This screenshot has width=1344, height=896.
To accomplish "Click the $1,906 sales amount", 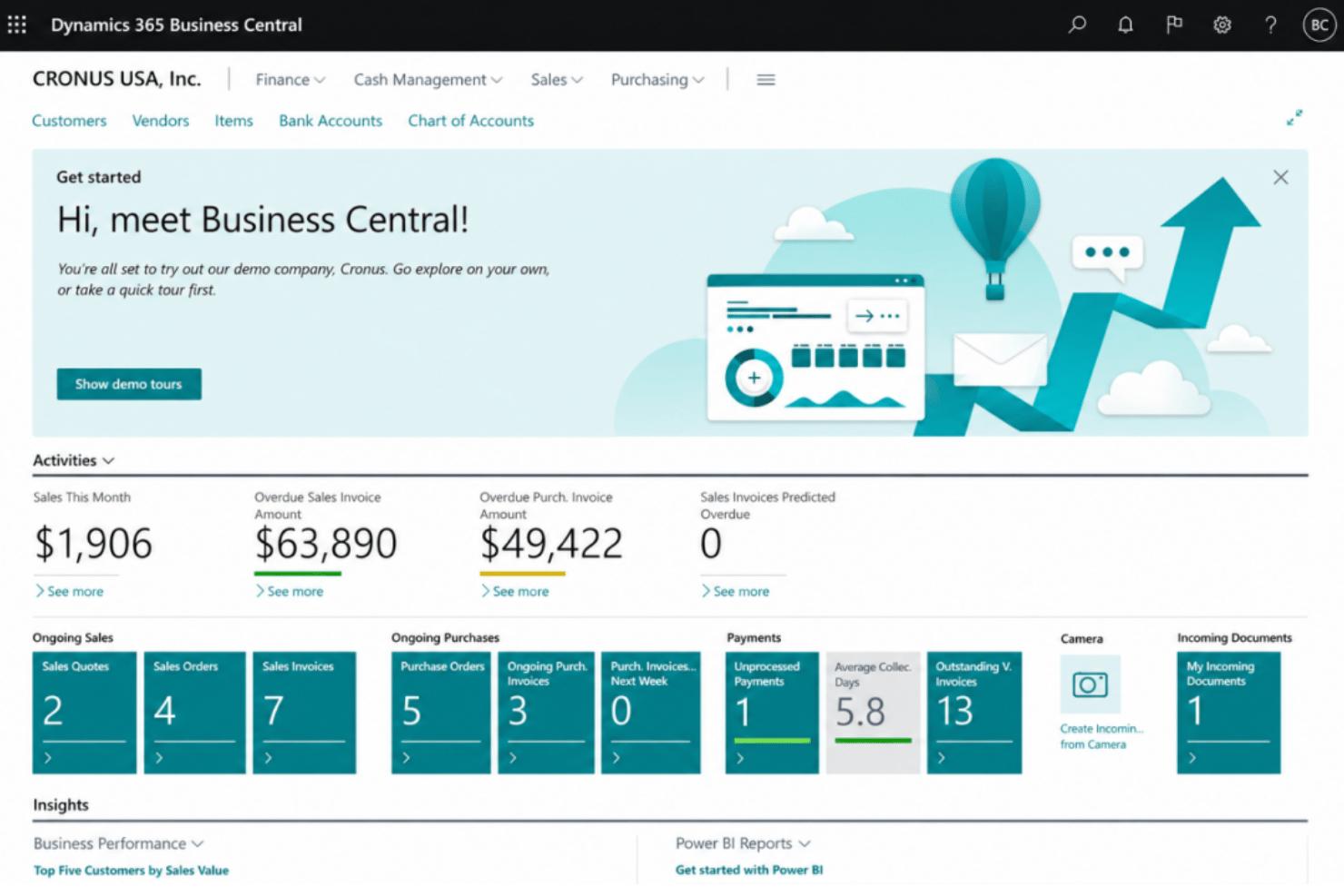I will (94, 544).
